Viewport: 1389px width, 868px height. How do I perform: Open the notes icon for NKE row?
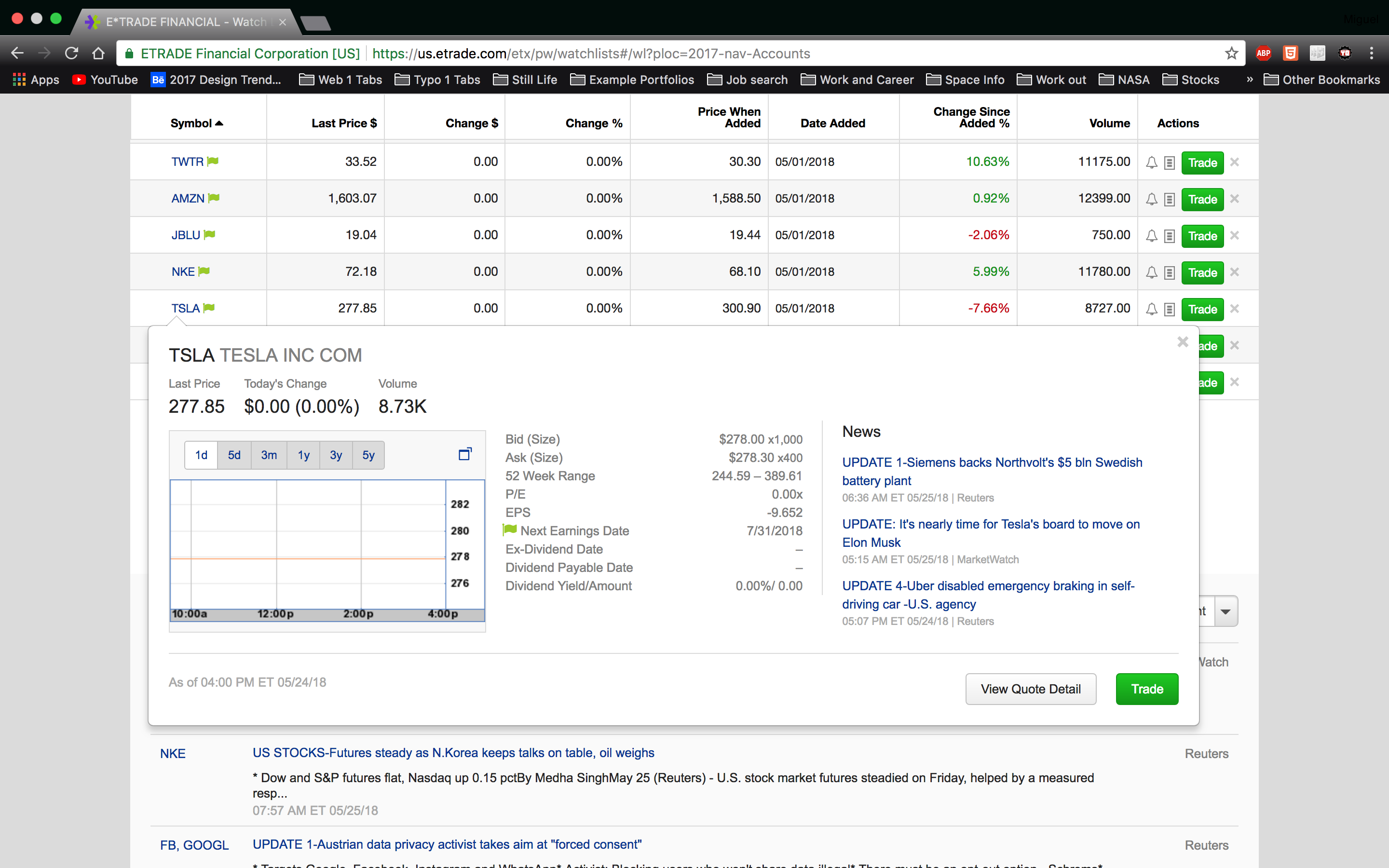(x=1169, y=273)
